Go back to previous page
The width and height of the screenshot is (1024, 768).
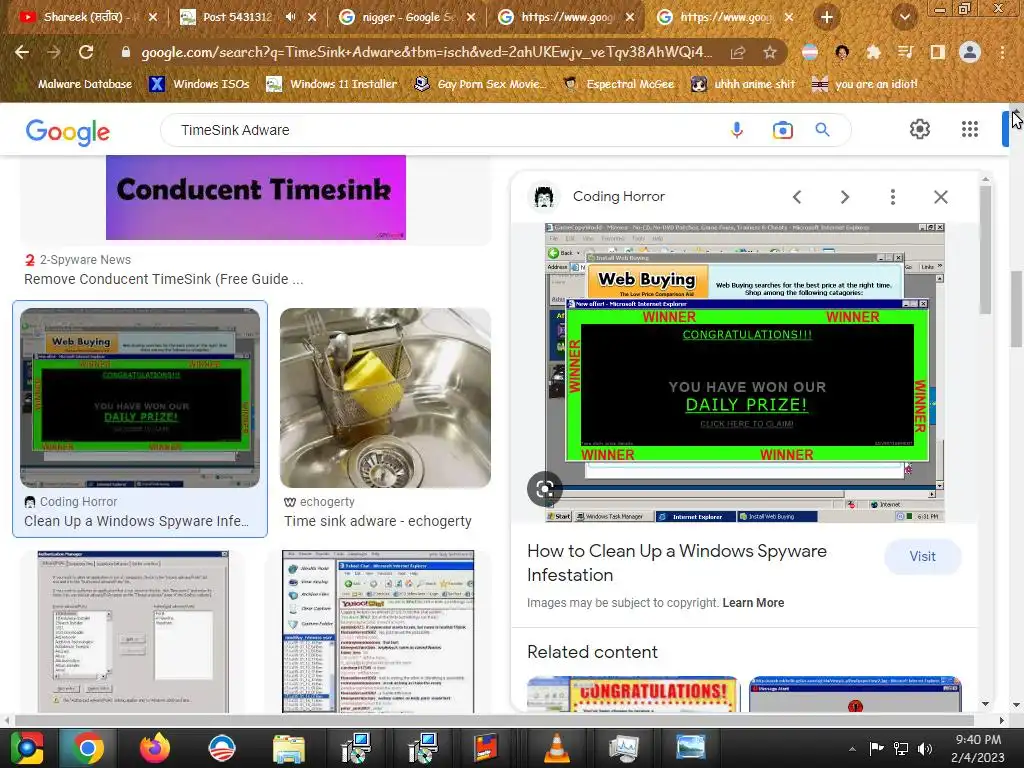pyautogui.click(x=22, y=52)
